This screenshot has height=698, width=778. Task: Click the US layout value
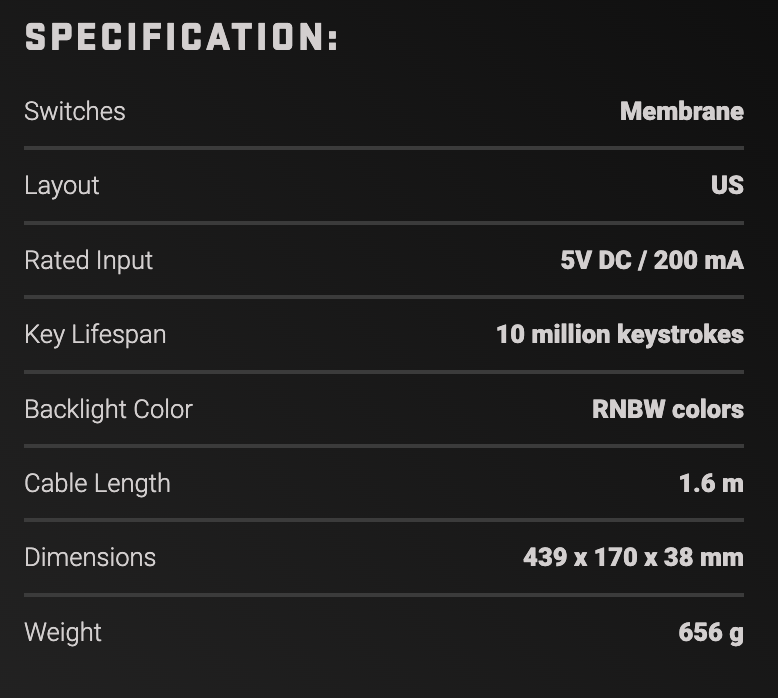point(727,186)
